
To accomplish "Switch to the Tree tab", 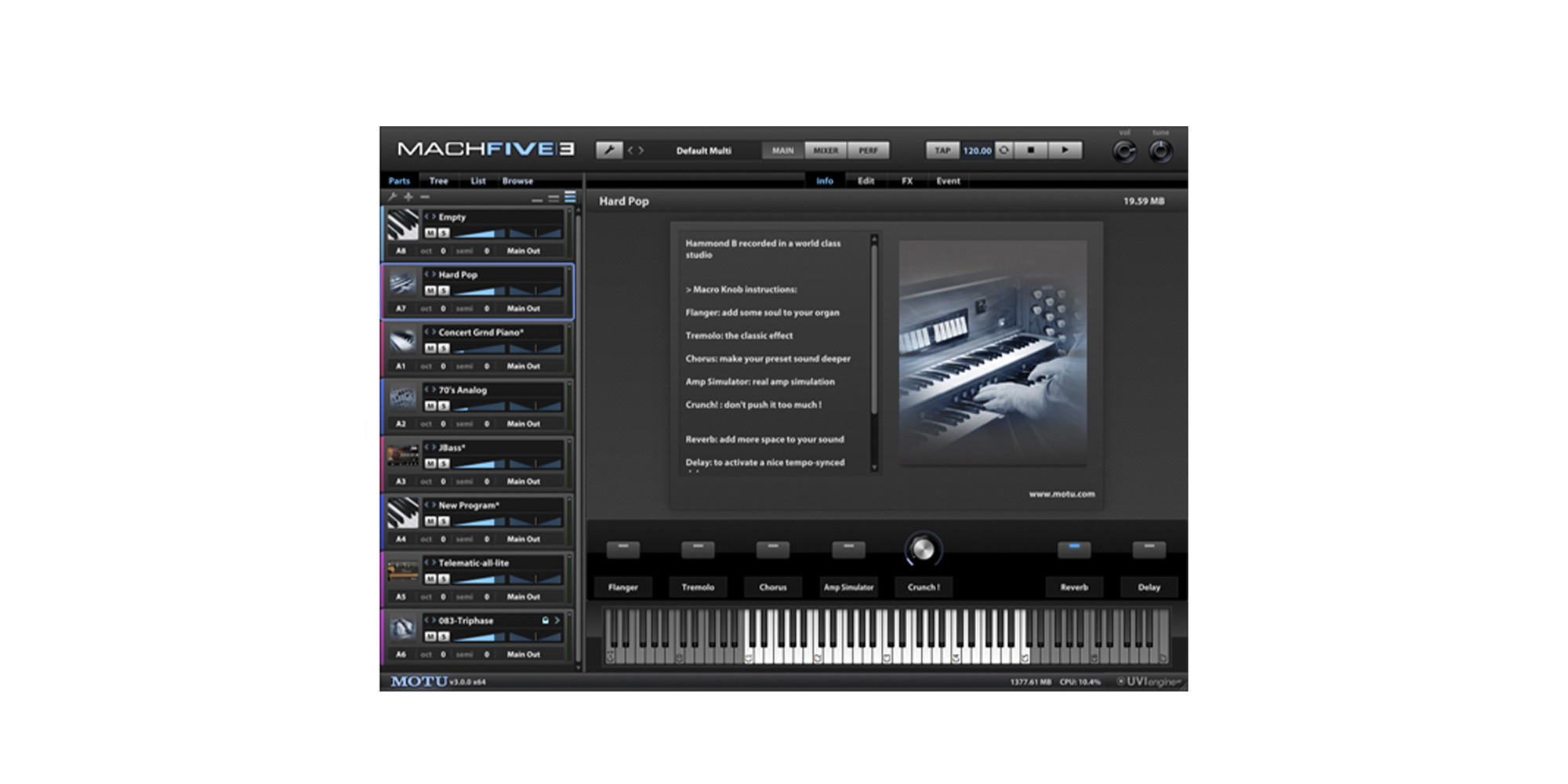I will pos(438,180).
